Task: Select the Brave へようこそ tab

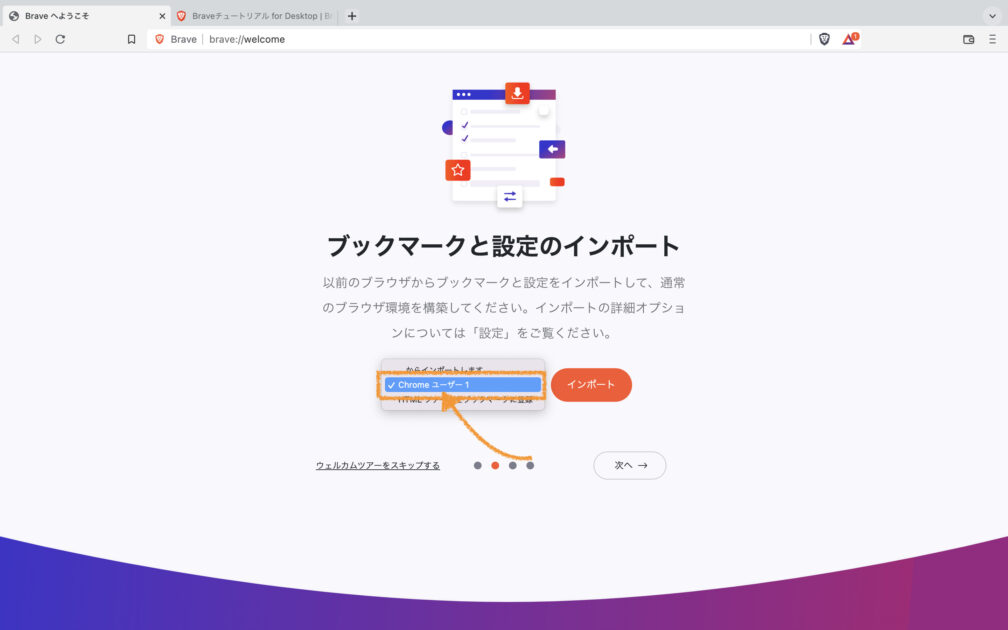Action: [x=85, y=16]
